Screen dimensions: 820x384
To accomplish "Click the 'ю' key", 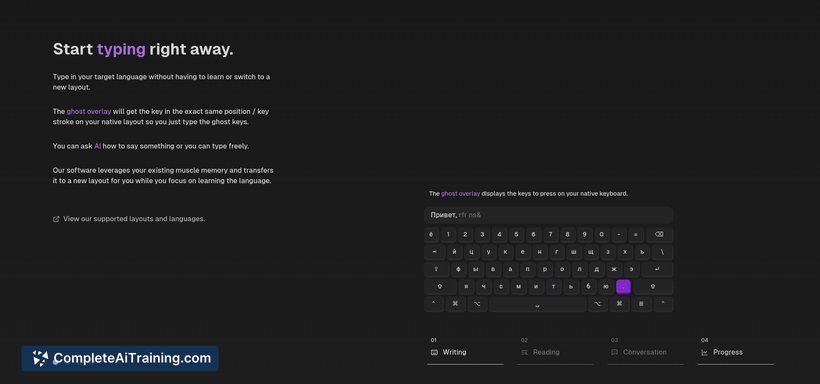I will pos(606,287).
